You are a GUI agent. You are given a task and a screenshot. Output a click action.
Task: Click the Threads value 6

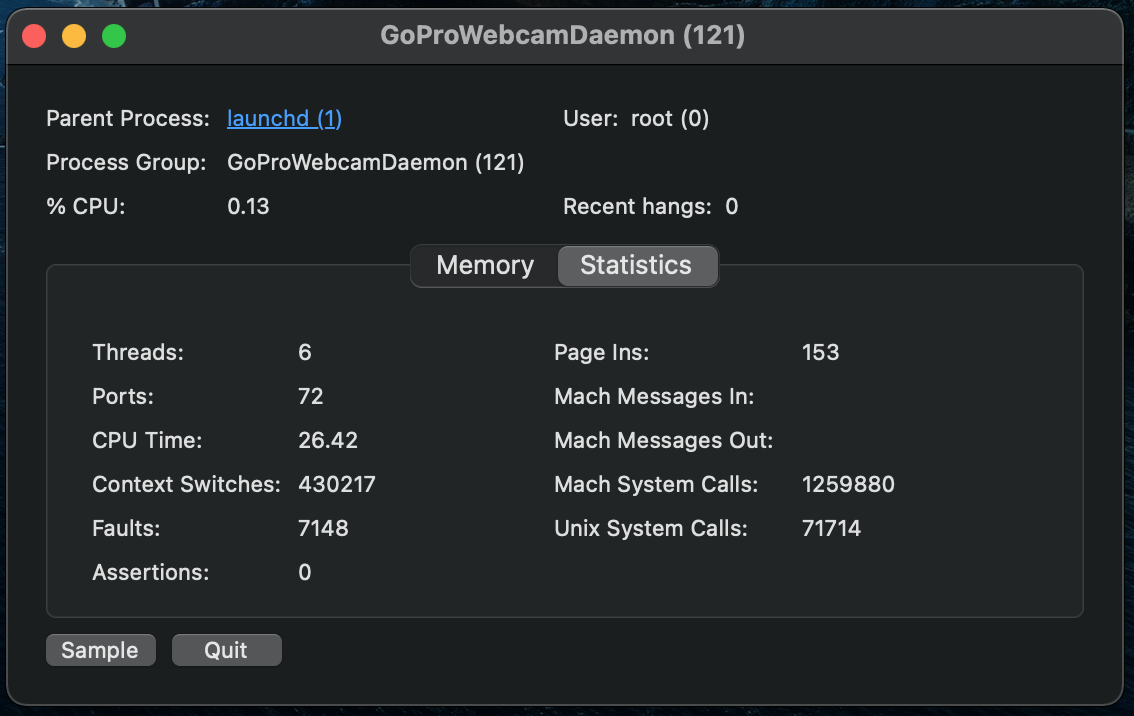click(x=304, y=352)
